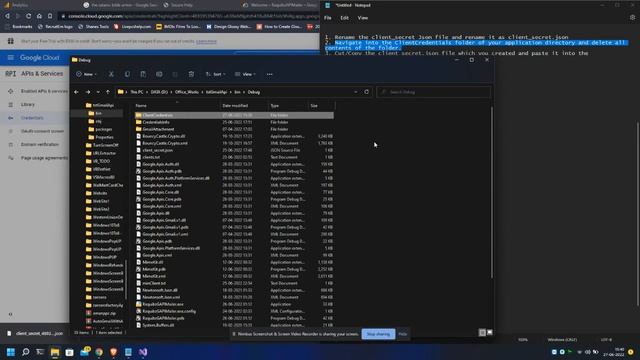This screenshot has height=360, width=640.
Task: Select the client_secret.json file
Action: tap(157, 150)
